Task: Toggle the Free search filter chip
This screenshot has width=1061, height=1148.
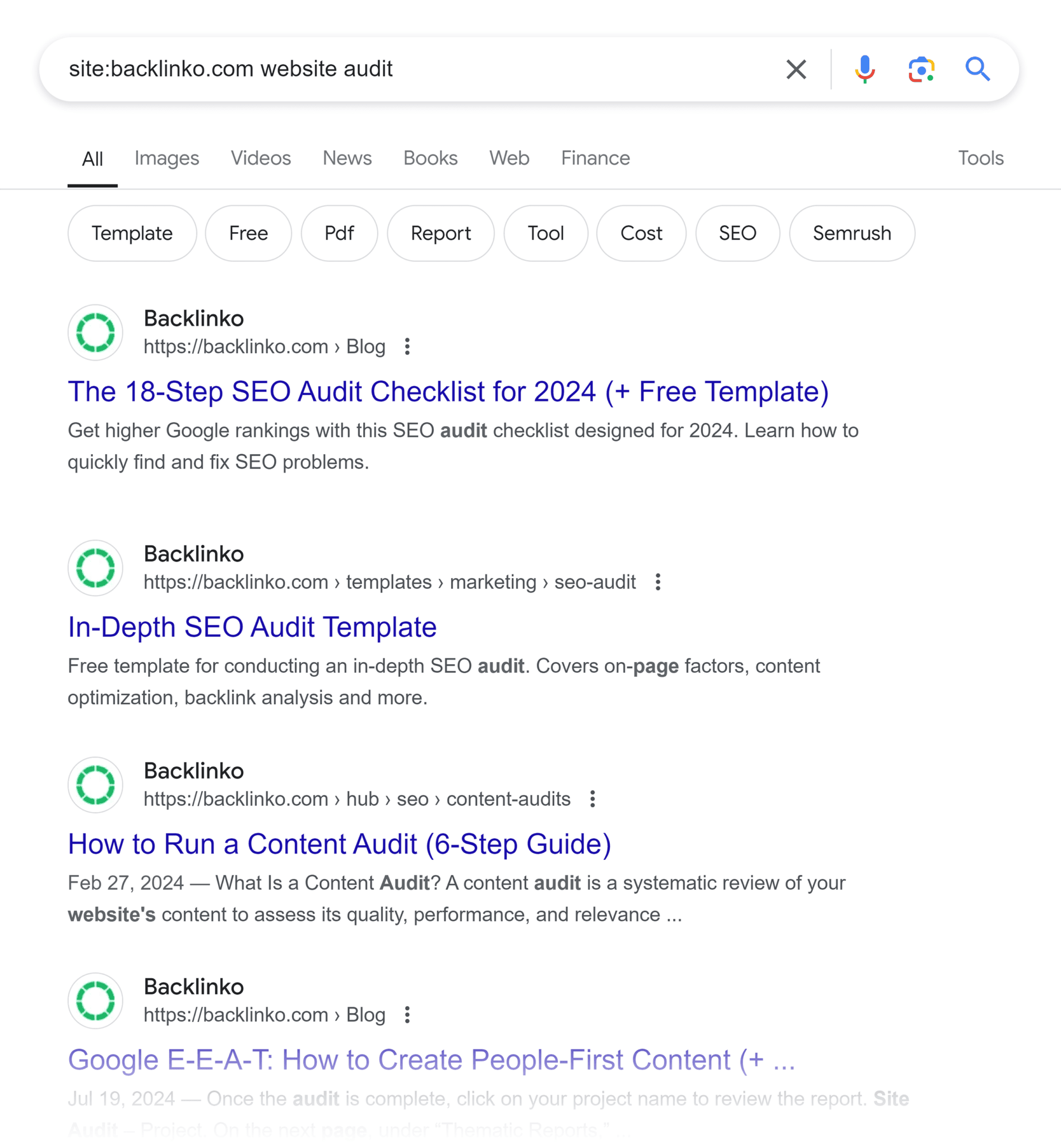Action: (x=248, y=233)
